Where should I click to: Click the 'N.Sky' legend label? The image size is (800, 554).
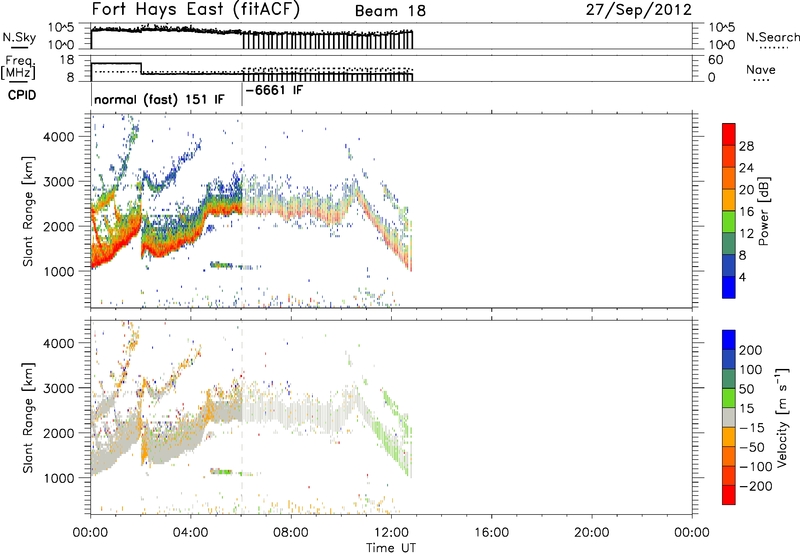click(19, 37)
